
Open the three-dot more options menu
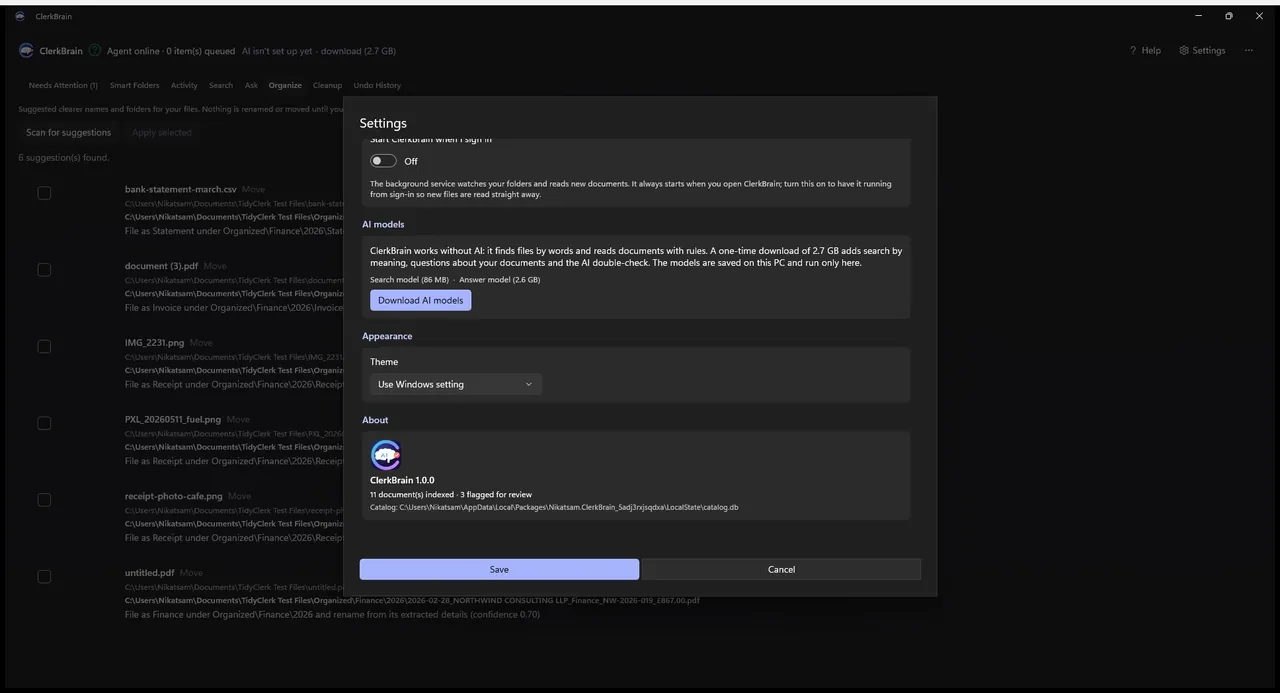click(1249, 50)
